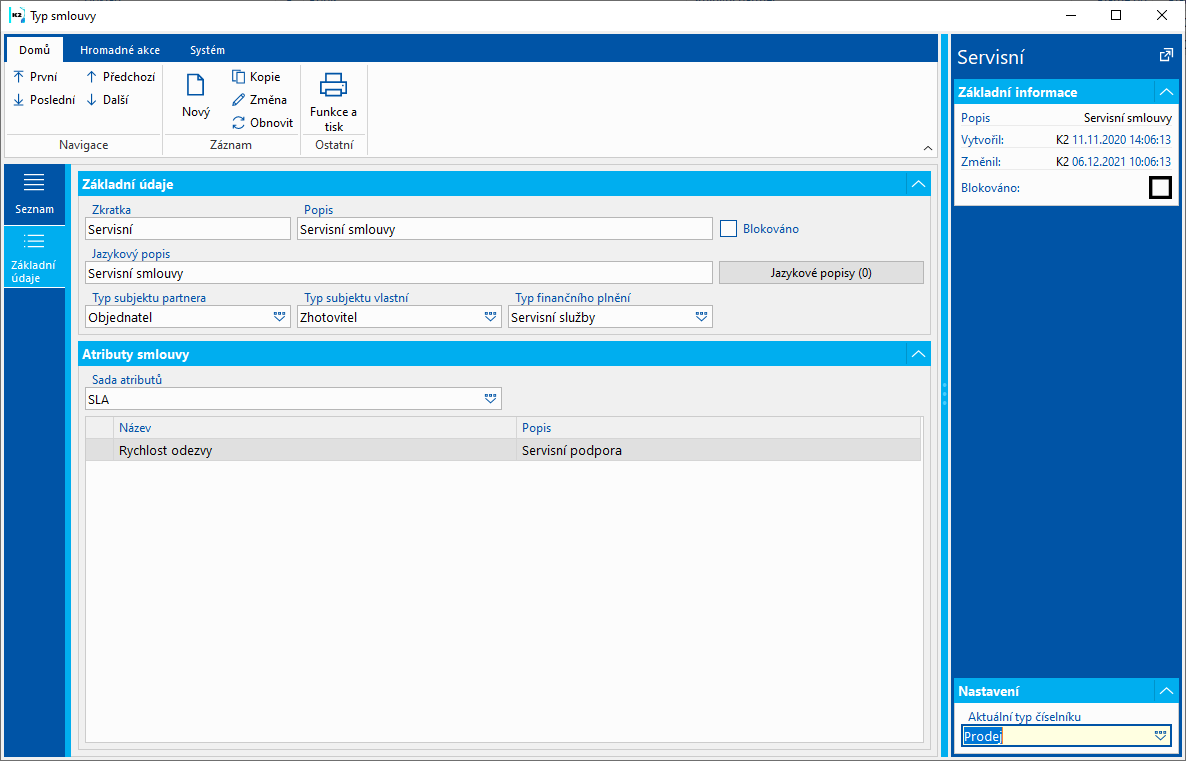
Task: Refresh data with Obnovit
Action: (262, 123)
